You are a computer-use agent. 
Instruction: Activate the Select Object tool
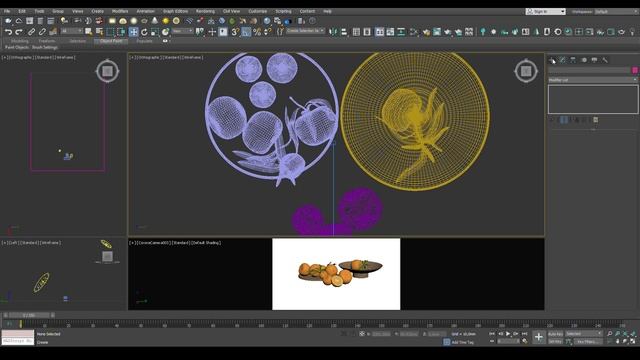(x=89, y=32)
